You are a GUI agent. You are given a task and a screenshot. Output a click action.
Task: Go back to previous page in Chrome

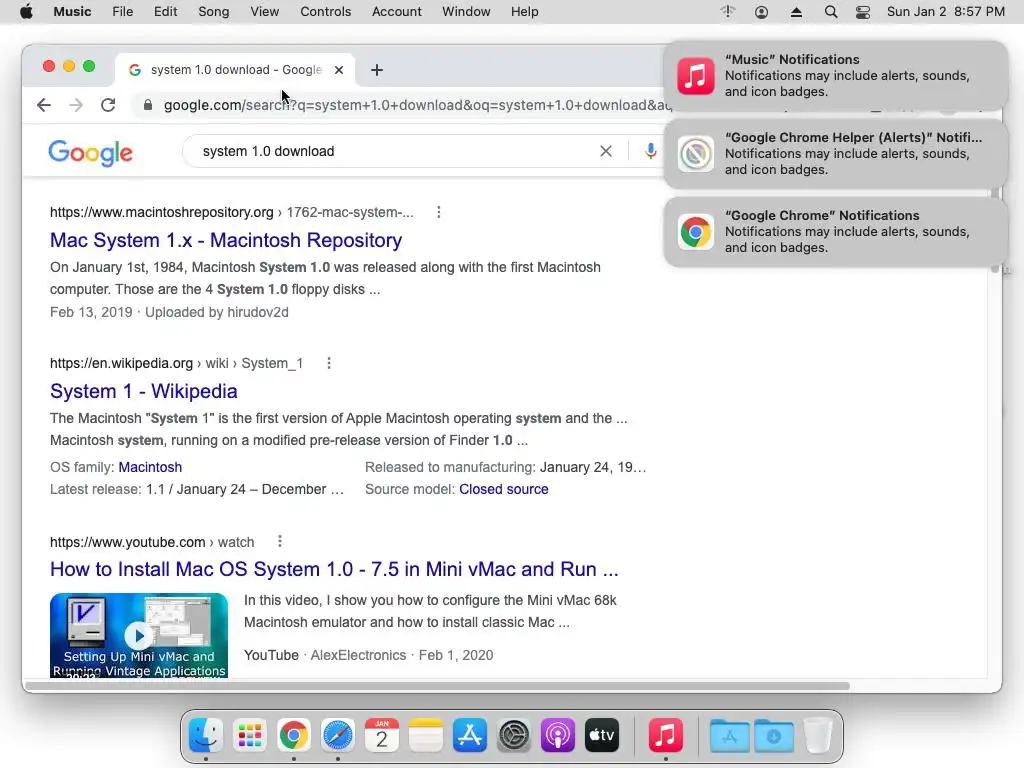tap(44, 105)
